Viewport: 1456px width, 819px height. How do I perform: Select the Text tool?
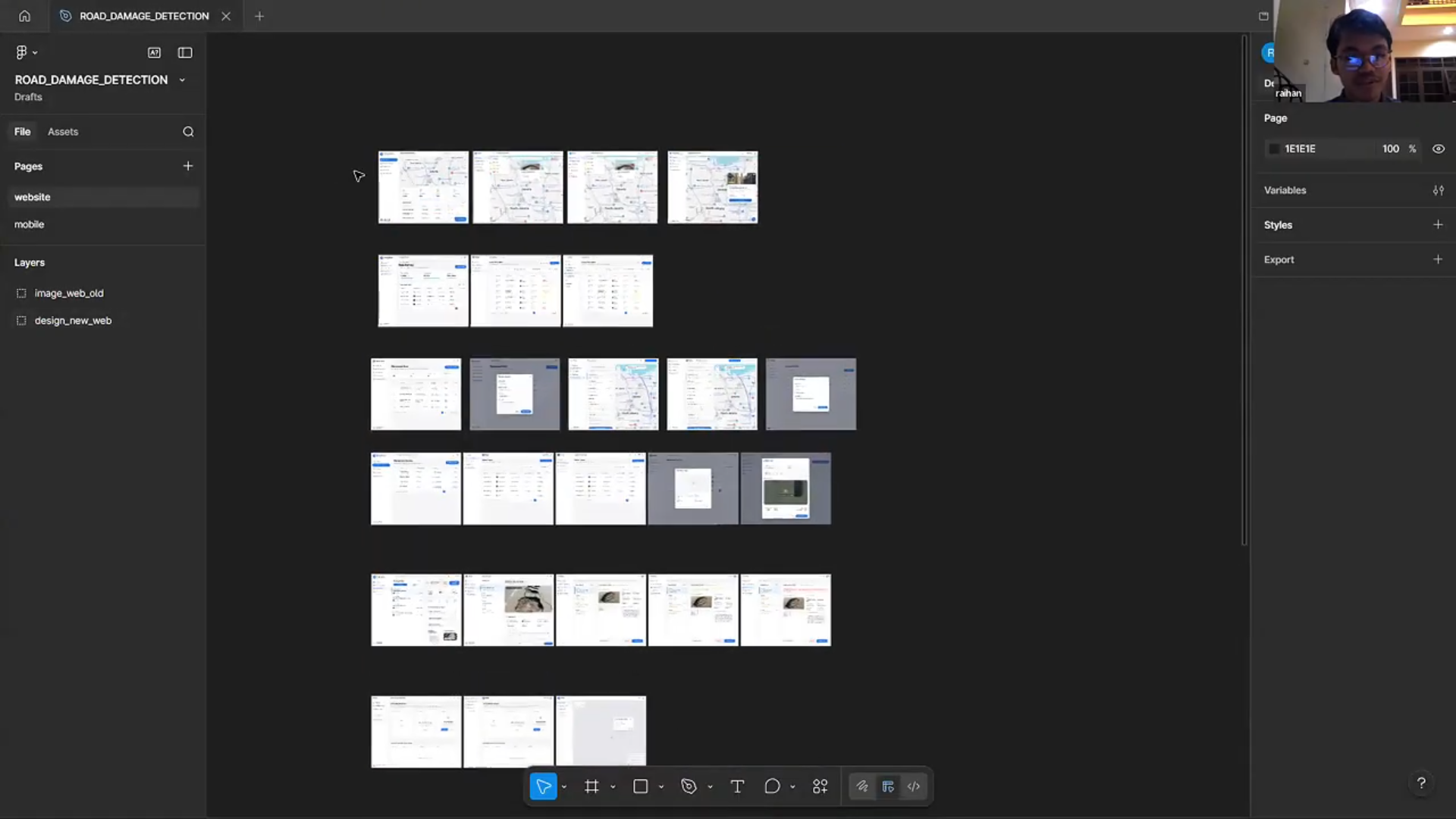pos(737,786)
